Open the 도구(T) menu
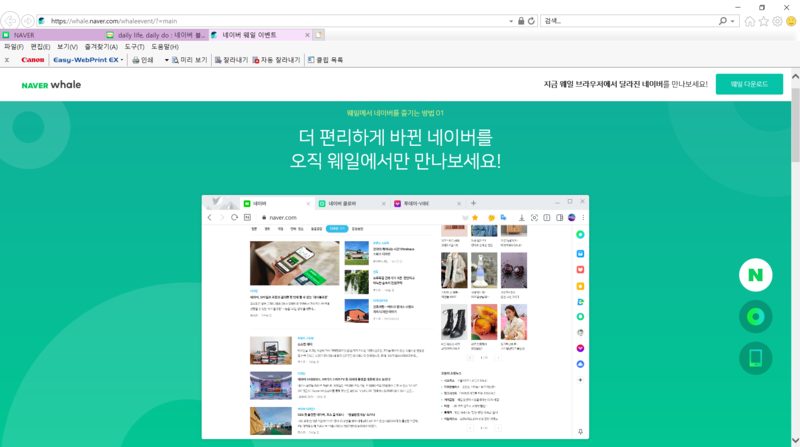The image size is (800, 447). pos(135,46)
